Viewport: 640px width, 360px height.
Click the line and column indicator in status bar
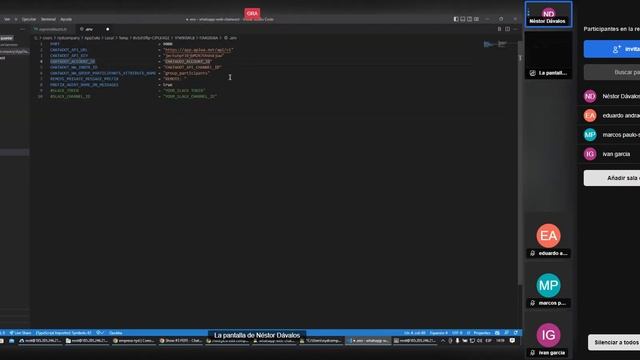pyautogui.click(x=414, y=333)
